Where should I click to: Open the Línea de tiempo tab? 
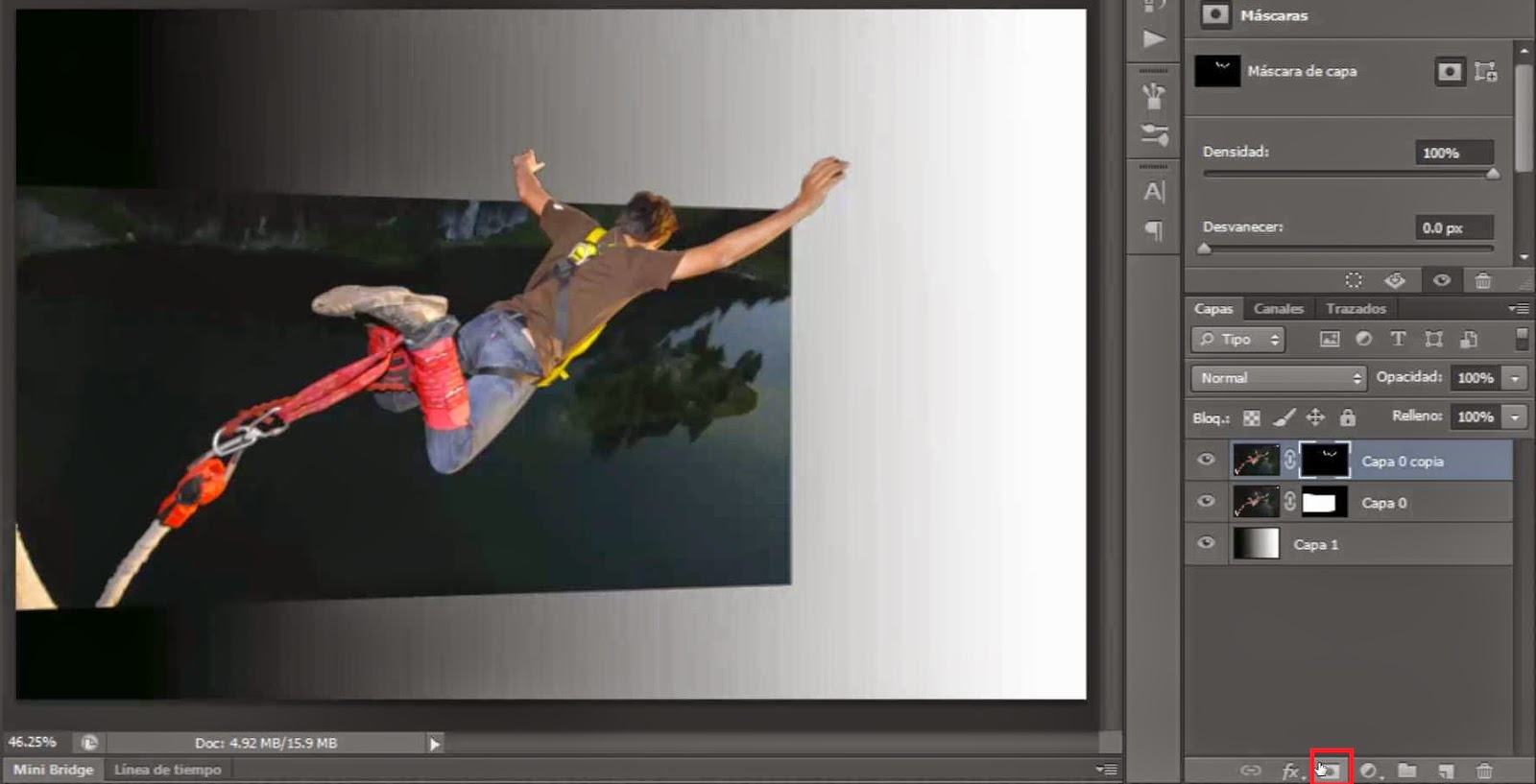[167, 770]
